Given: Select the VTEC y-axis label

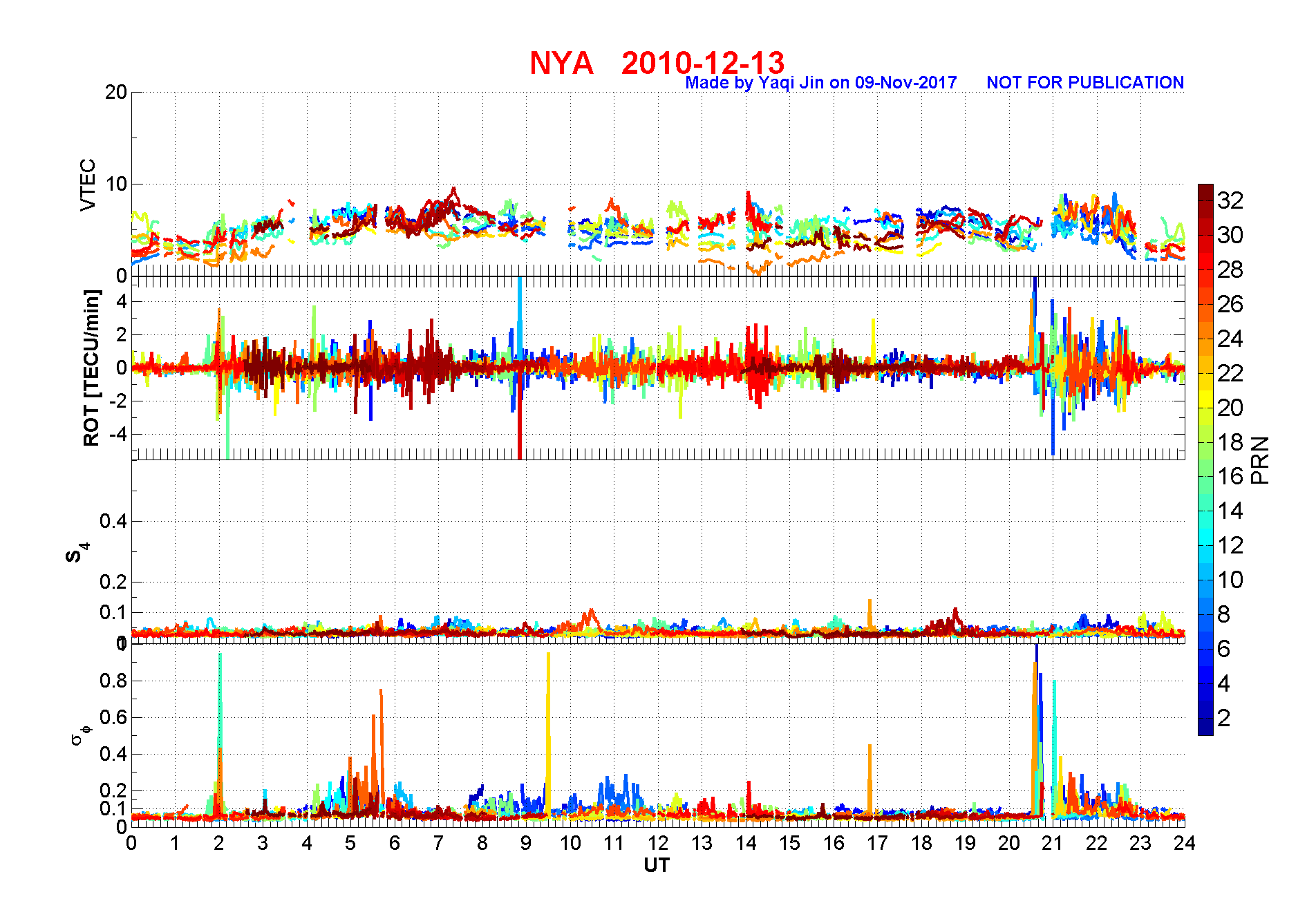Looking at the screenshot, I should click(88, 184).
